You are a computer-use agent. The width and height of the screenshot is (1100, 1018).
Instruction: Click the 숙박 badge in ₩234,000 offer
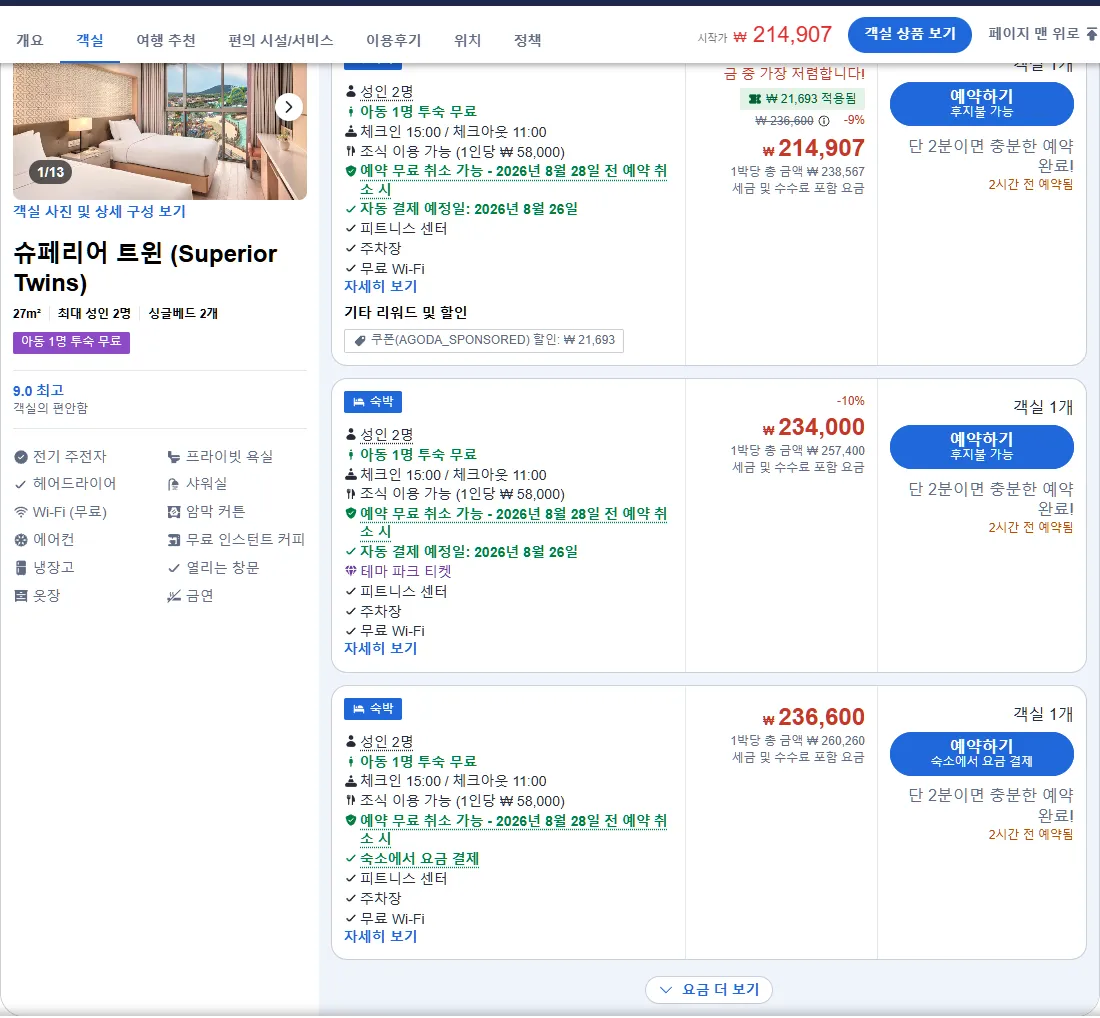pos(373,402)
